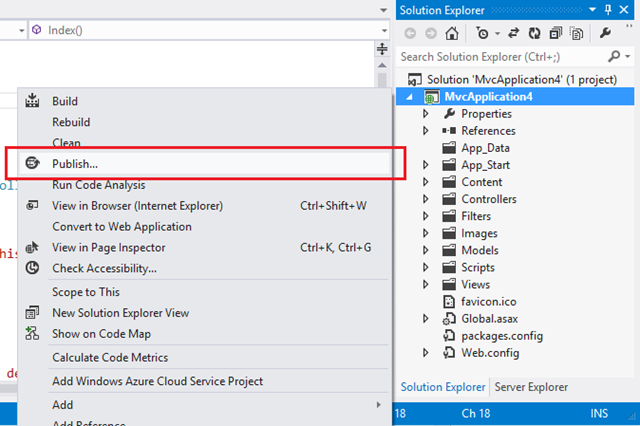Expand the Views folder

426,284
